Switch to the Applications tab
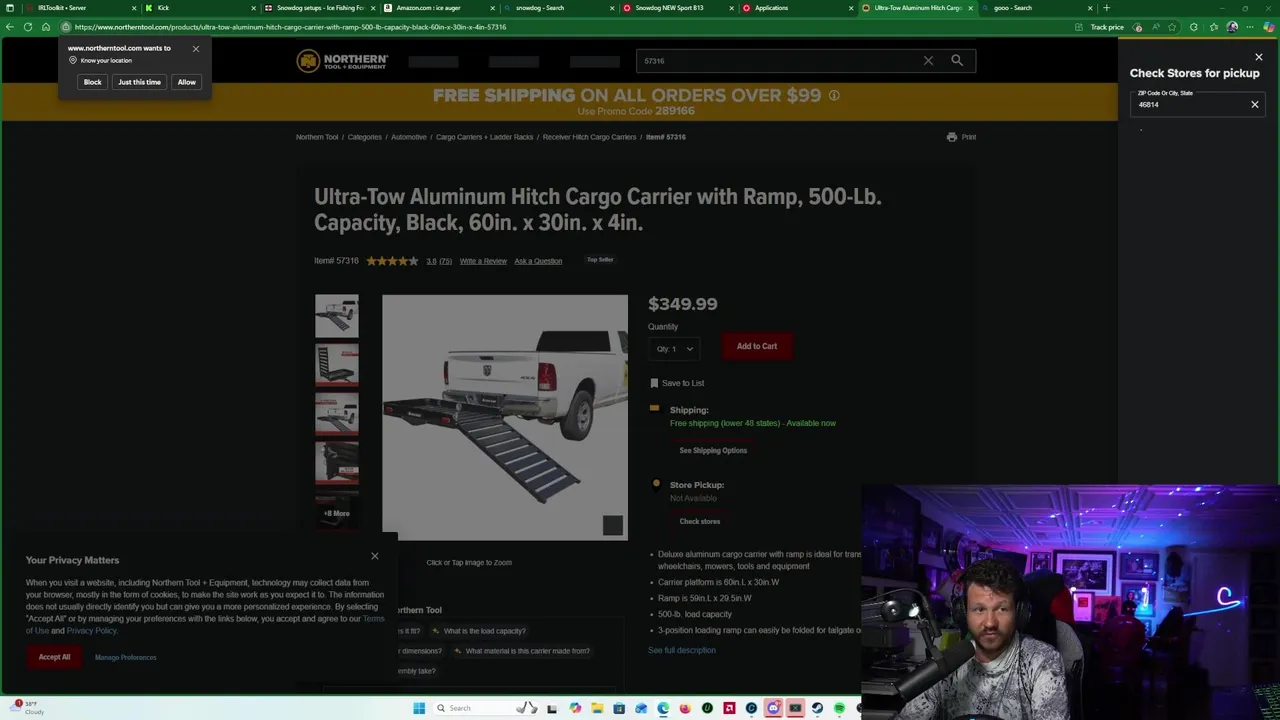This screenshot has height=720, width=1280. [798, 8]
